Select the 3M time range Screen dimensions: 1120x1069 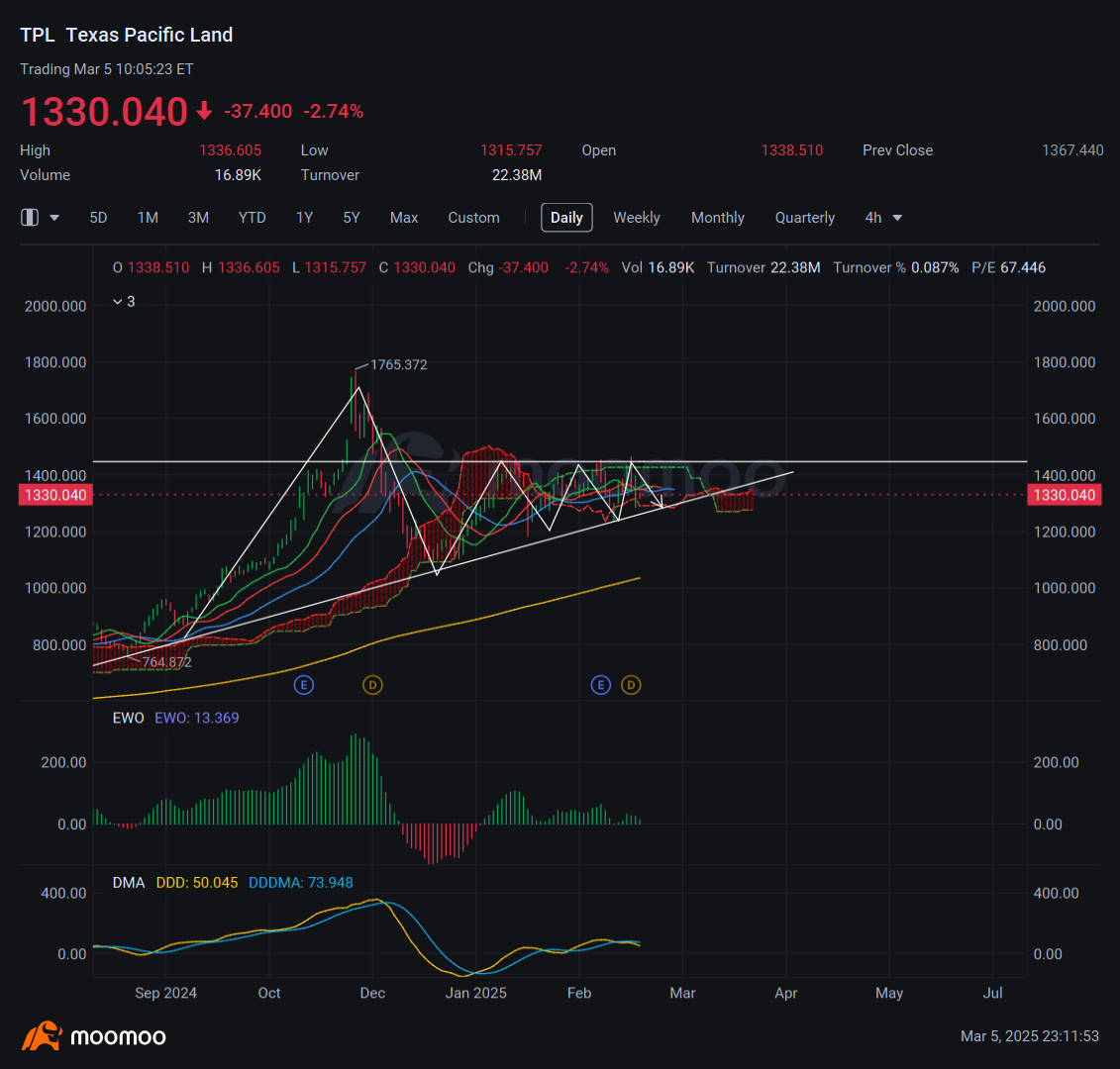pos(198,218)
